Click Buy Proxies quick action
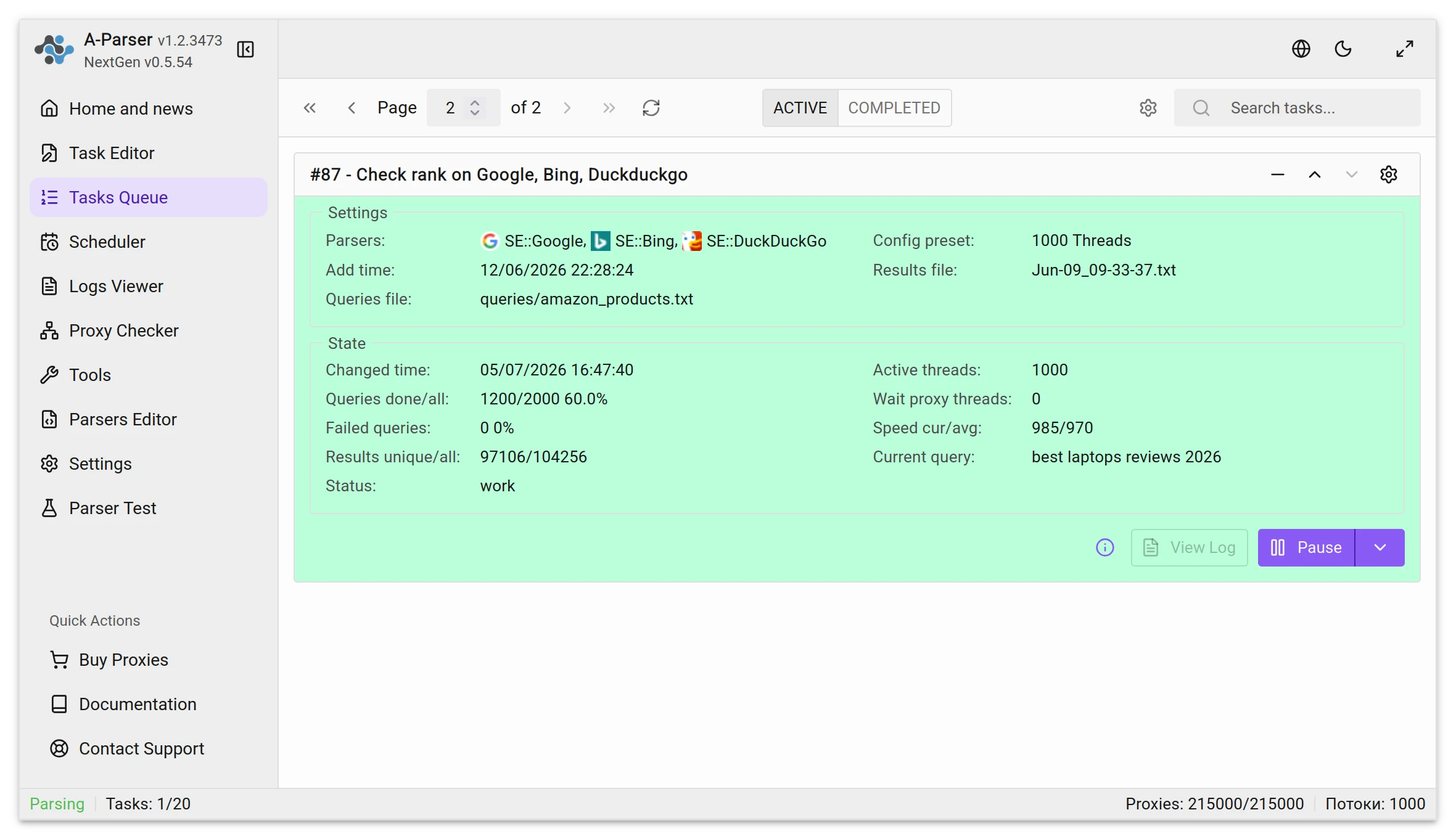 (x=149, y=660)
